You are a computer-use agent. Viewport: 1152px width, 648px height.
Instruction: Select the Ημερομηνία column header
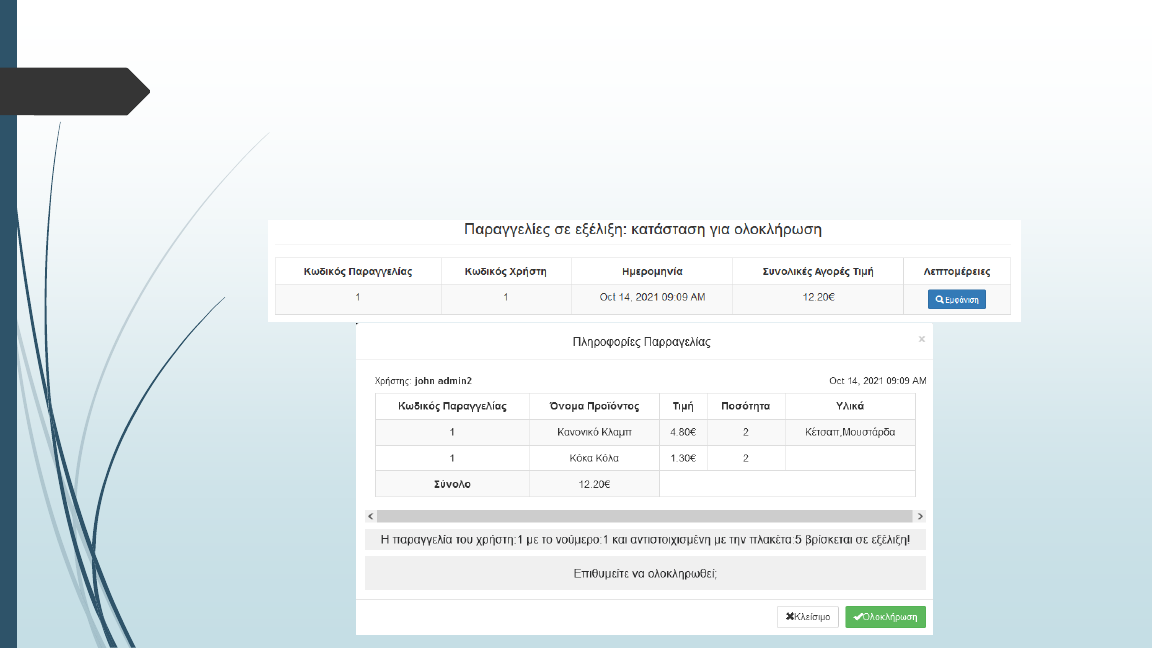click(x=651, y=271)
